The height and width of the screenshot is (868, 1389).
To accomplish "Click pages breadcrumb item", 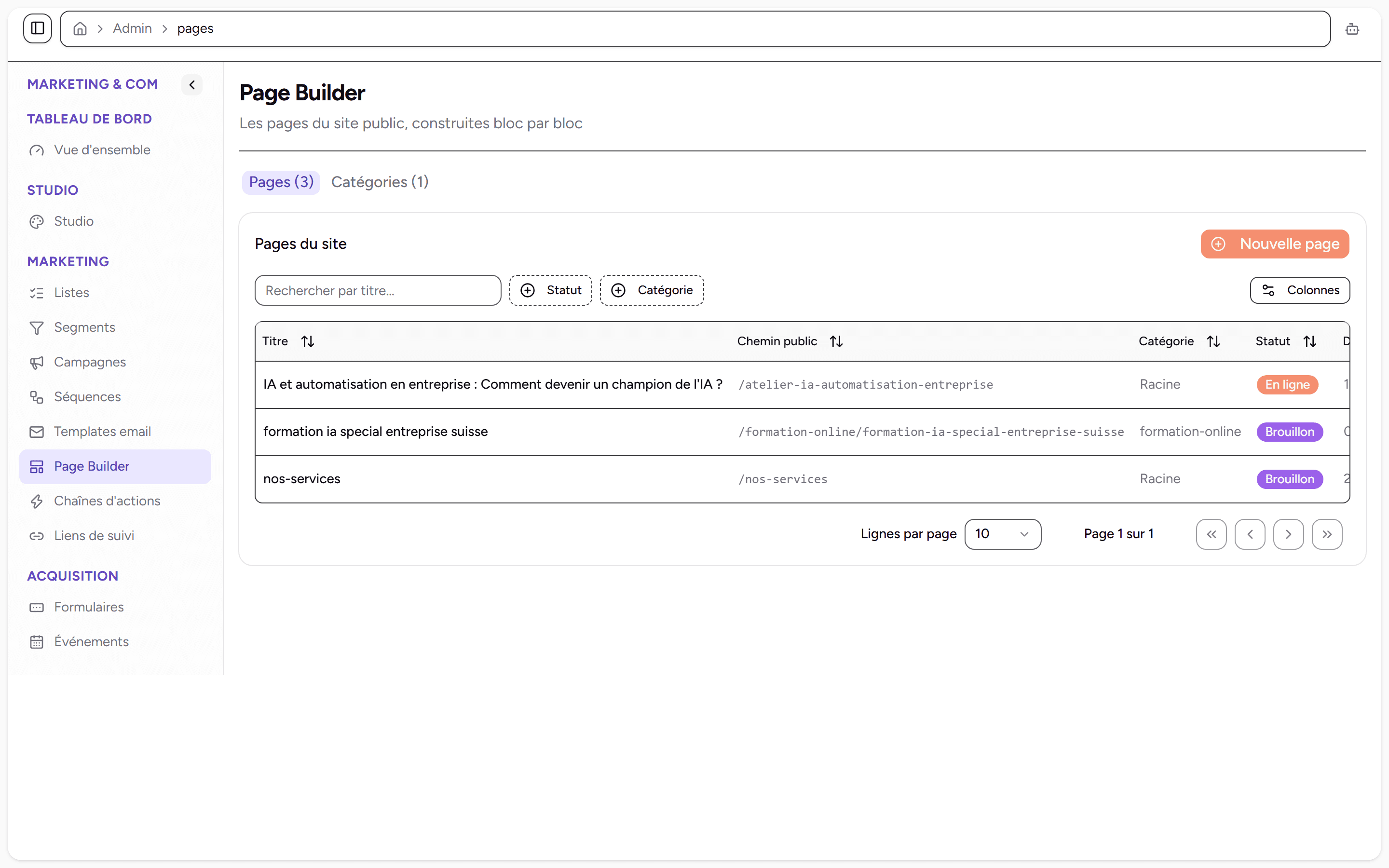I will [195, 29].
